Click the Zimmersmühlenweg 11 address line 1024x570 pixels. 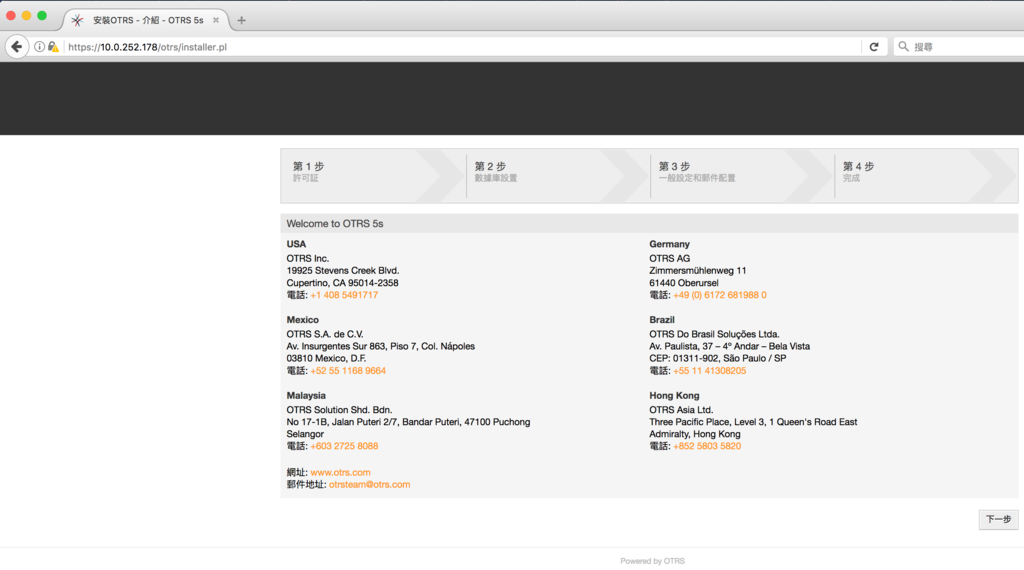(697, 271)
